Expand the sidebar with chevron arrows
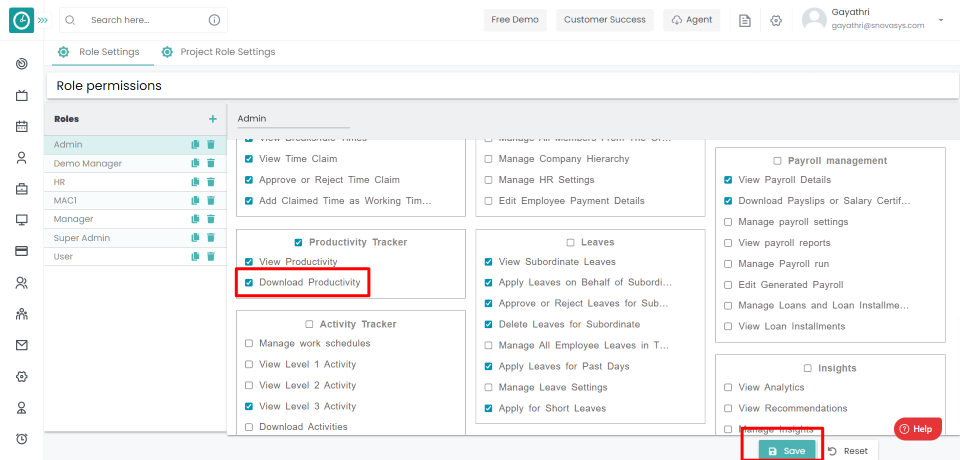960x460 pixels. (x=42, y=20)
